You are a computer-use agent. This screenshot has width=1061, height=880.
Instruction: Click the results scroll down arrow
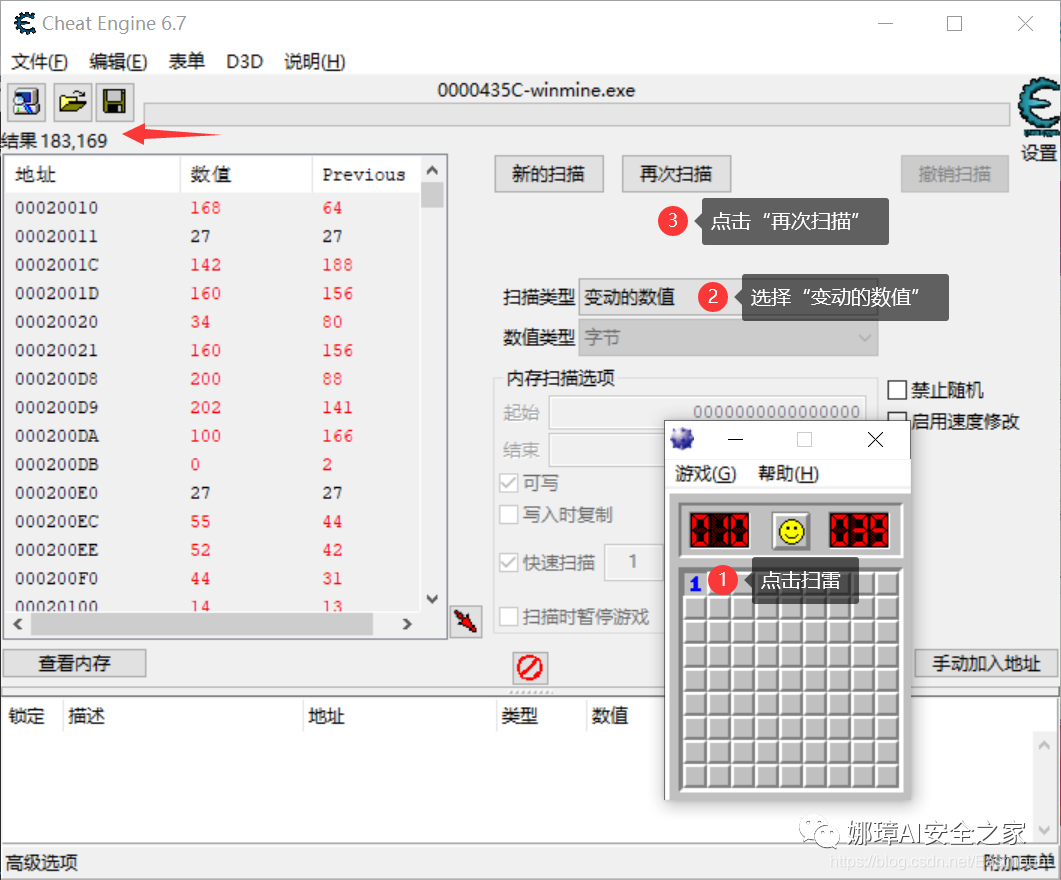coord(432,599)
